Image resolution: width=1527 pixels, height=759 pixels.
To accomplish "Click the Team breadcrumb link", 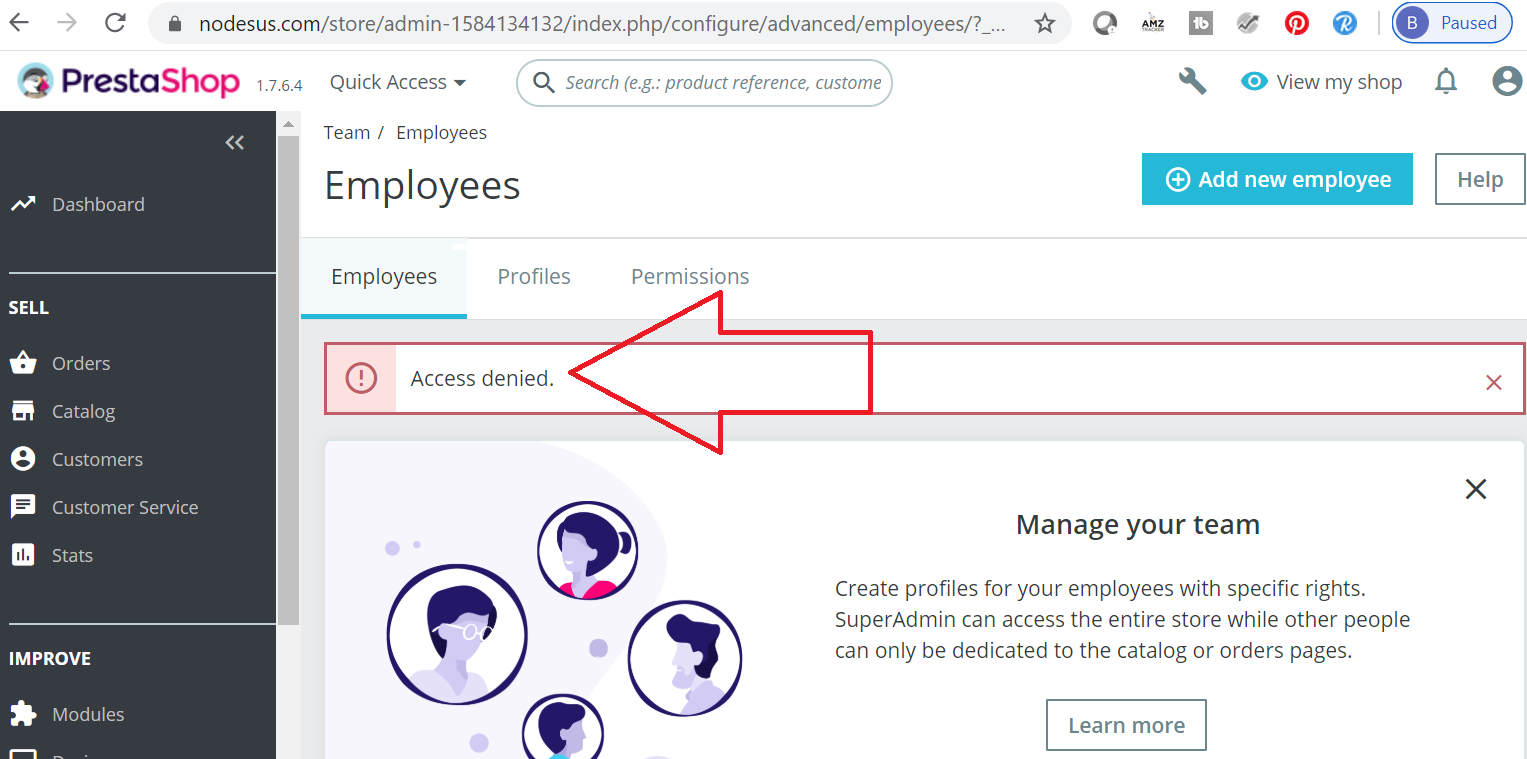I will (347, 132).
